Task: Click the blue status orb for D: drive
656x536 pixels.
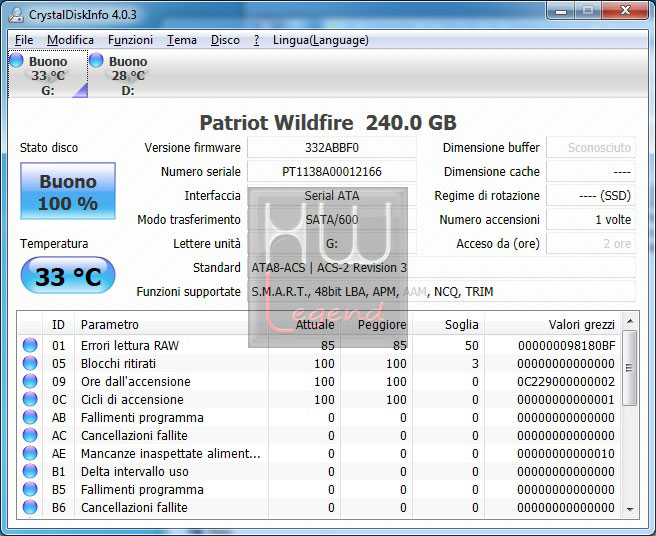Action: coord(96,60)
